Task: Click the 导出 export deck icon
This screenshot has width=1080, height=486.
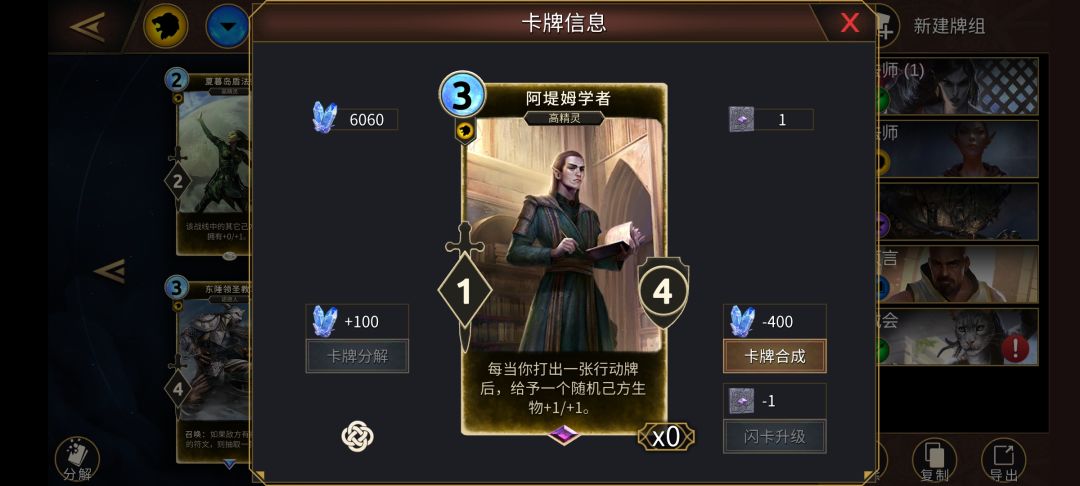Action: (1004, 460)
